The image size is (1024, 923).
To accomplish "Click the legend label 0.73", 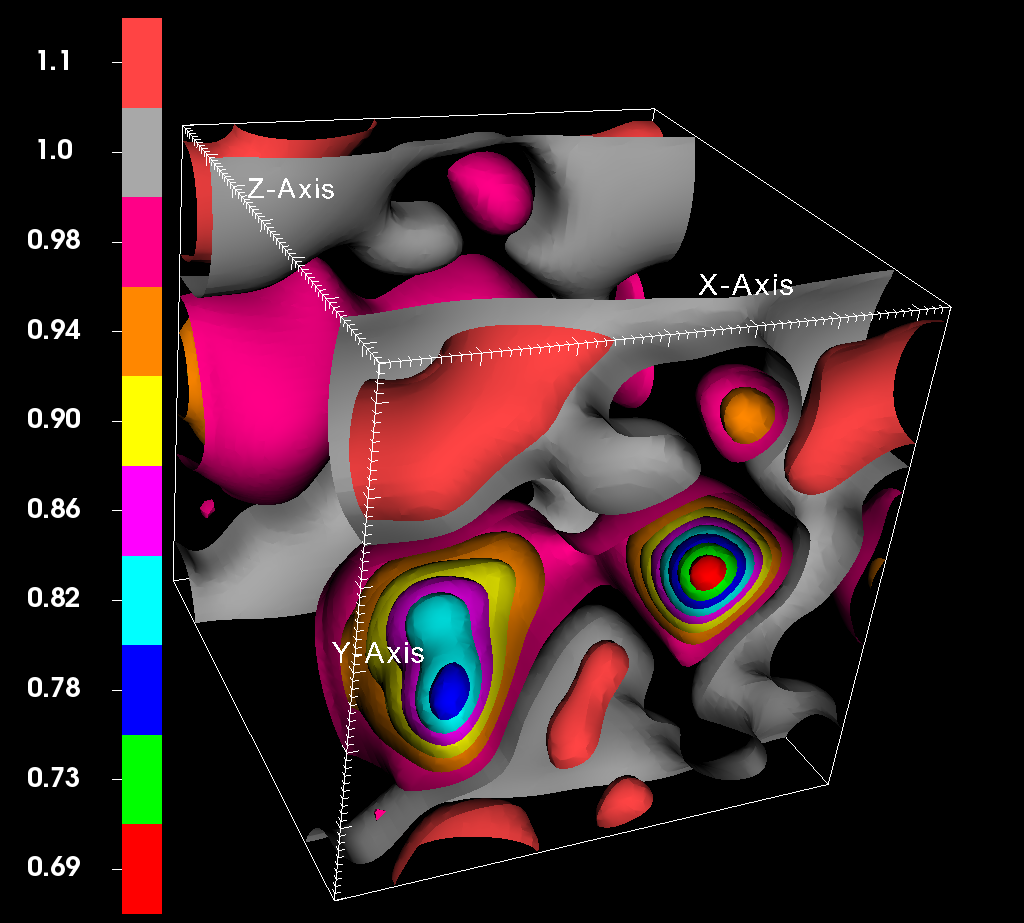I will pyautogui.click(x=54, y=777).
